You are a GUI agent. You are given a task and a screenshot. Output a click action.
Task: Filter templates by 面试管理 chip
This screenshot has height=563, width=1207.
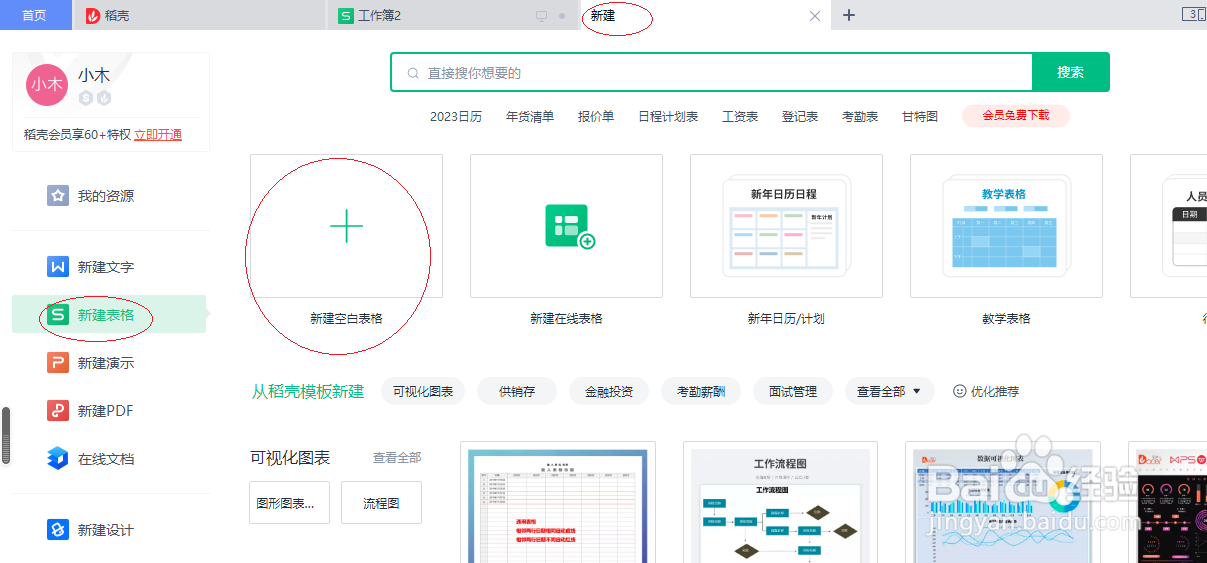(x=793, y=391)
